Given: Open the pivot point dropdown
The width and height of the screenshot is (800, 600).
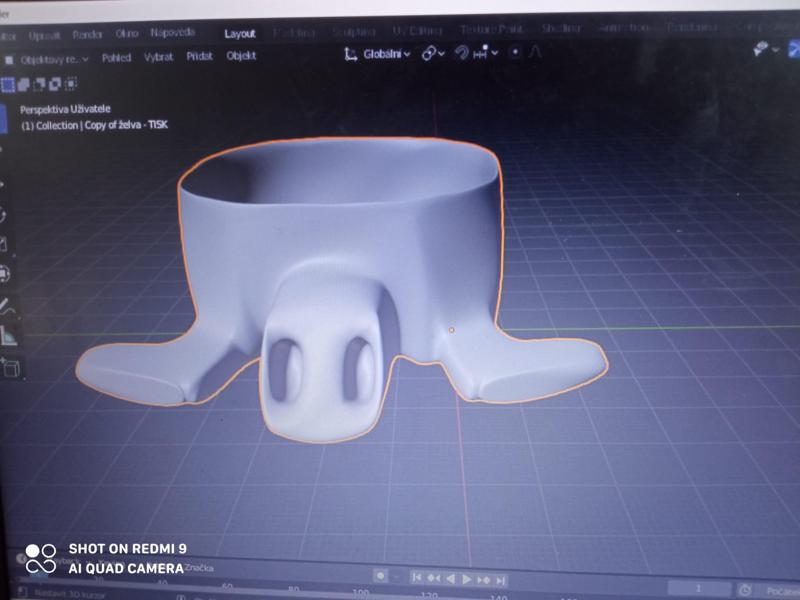Looking at the screenshot, I should 431,54.
